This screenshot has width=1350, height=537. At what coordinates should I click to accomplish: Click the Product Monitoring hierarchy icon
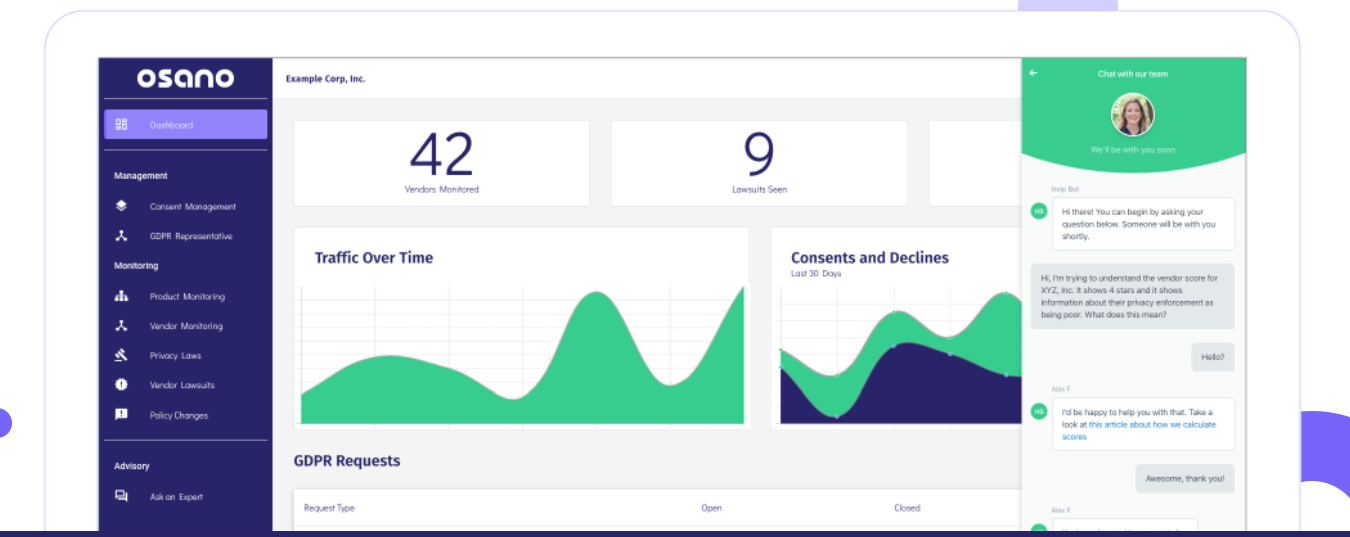(121, 296)
